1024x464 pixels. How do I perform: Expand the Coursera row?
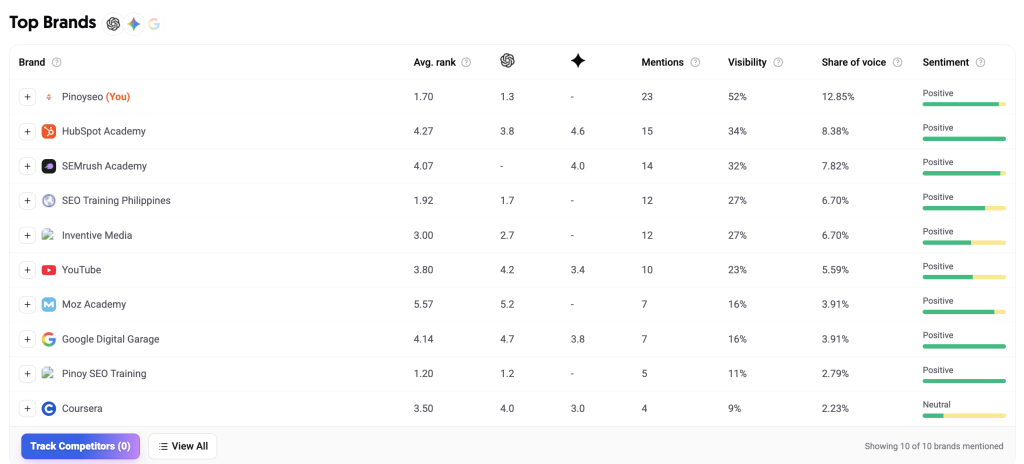(x=27, y=408)
